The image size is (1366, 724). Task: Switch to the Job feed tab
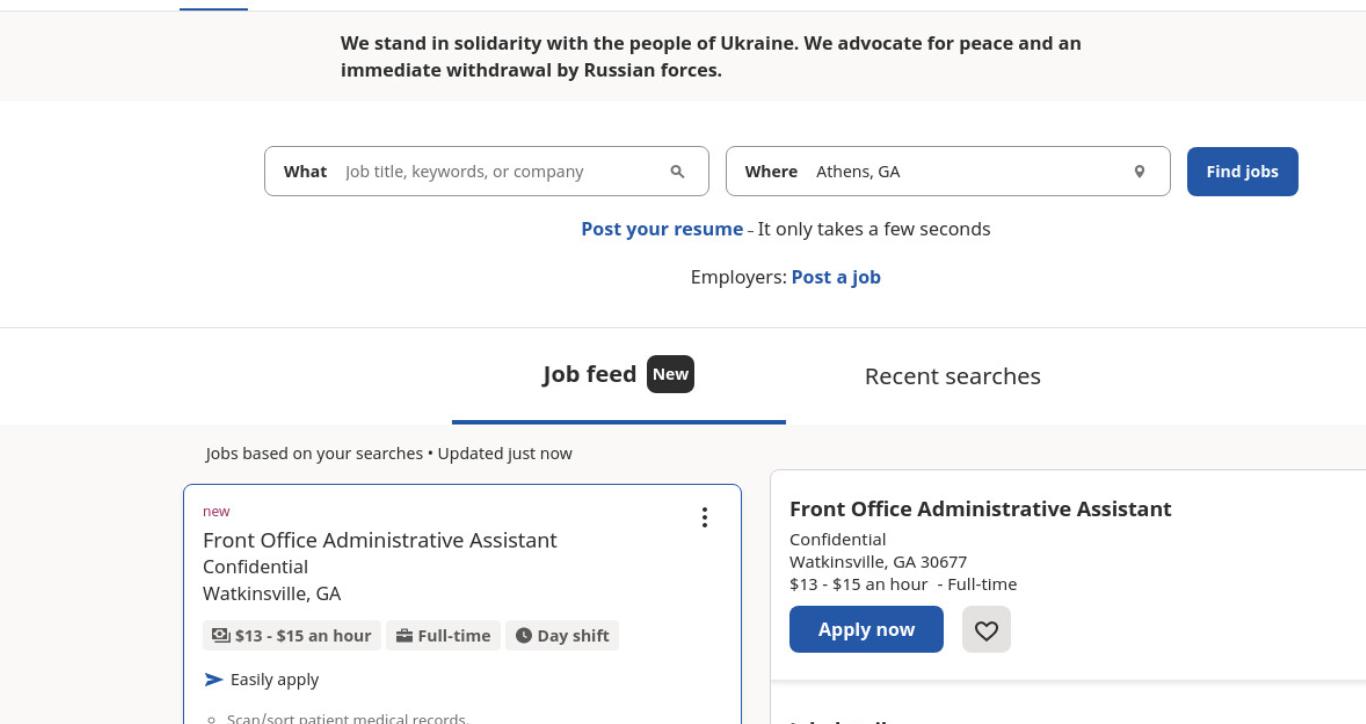pyautogui.click(x=618, y=375)
